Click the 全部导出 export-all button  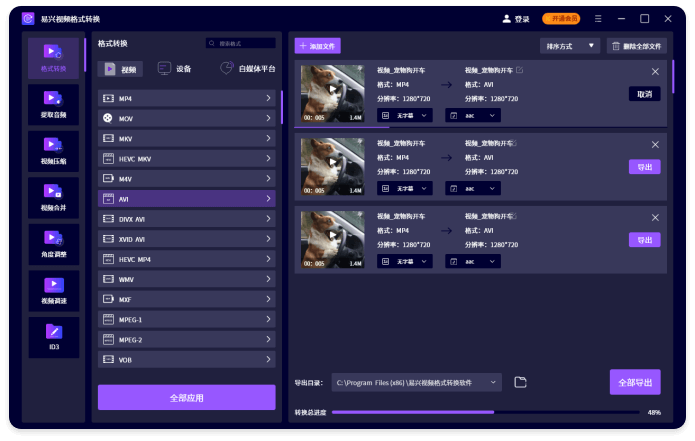click(x=635, y=382)
